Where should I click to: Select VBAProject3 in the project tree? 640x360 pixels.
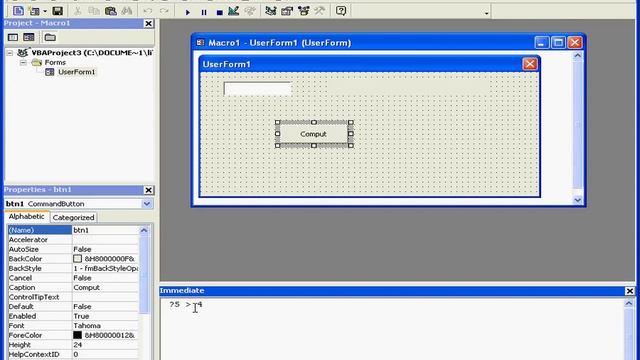(x=91, y=53)
